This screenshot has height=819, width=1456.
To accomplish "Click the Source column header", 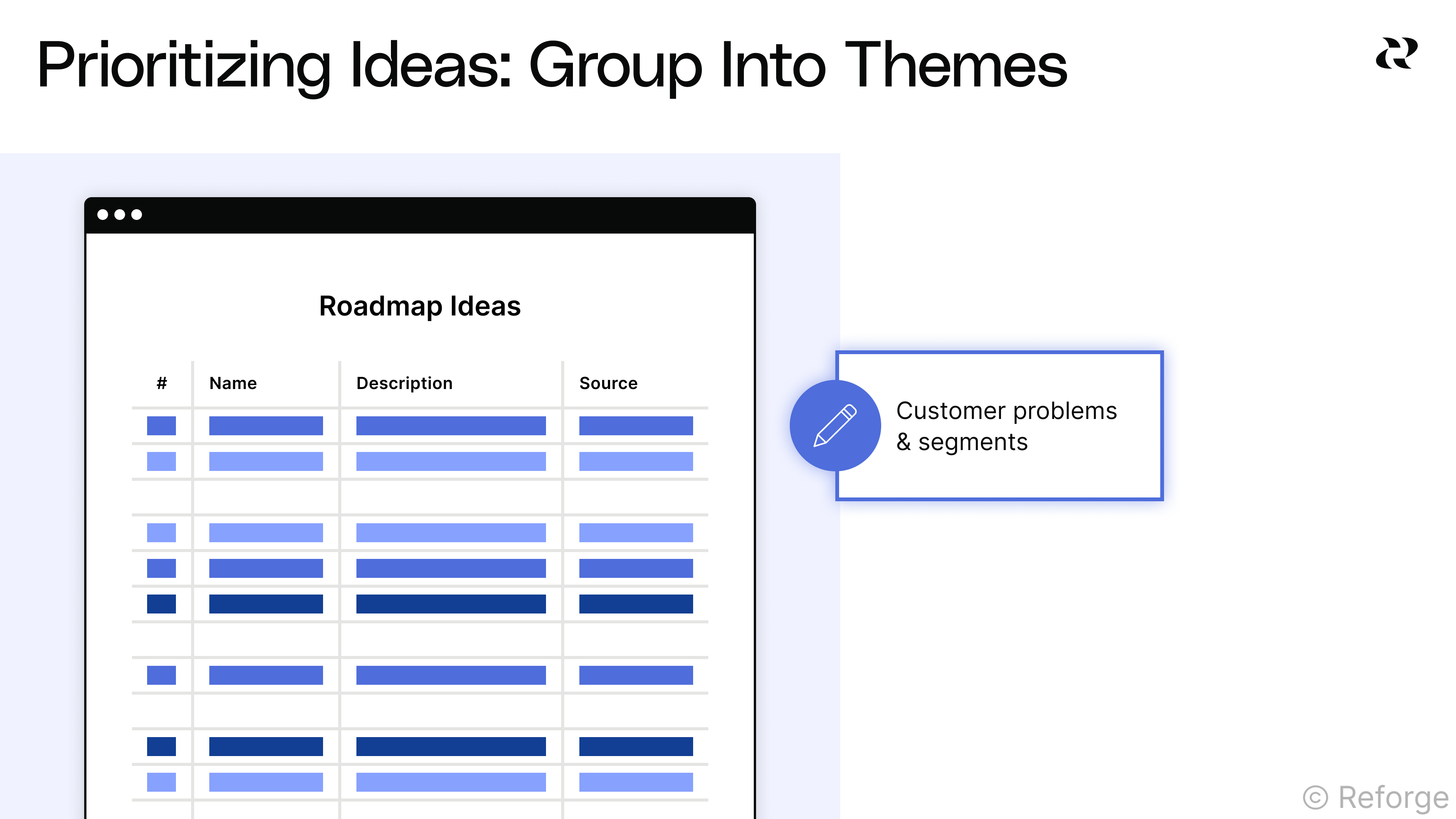I will 608,383.
